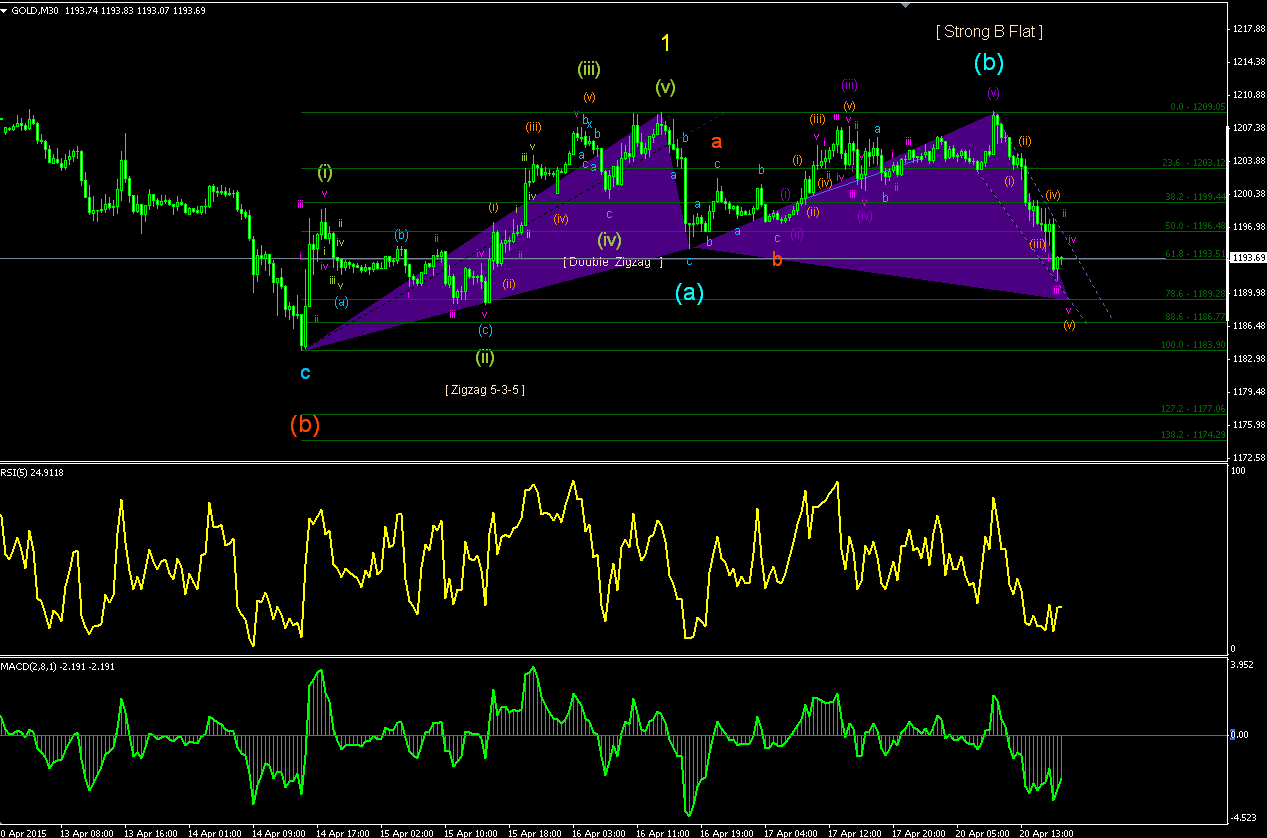Click the MACD scale value -4.523
The width and height of the screenshot is (1267, 838).
1245,817
